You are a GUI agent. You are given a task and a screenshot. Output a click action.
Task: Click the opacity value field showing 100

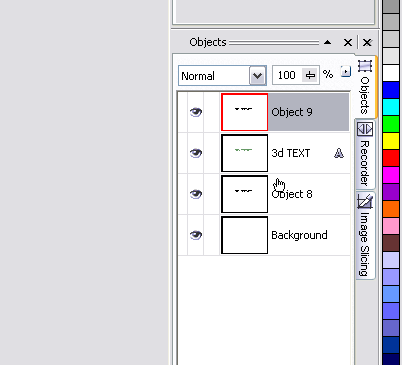(287, 75)
